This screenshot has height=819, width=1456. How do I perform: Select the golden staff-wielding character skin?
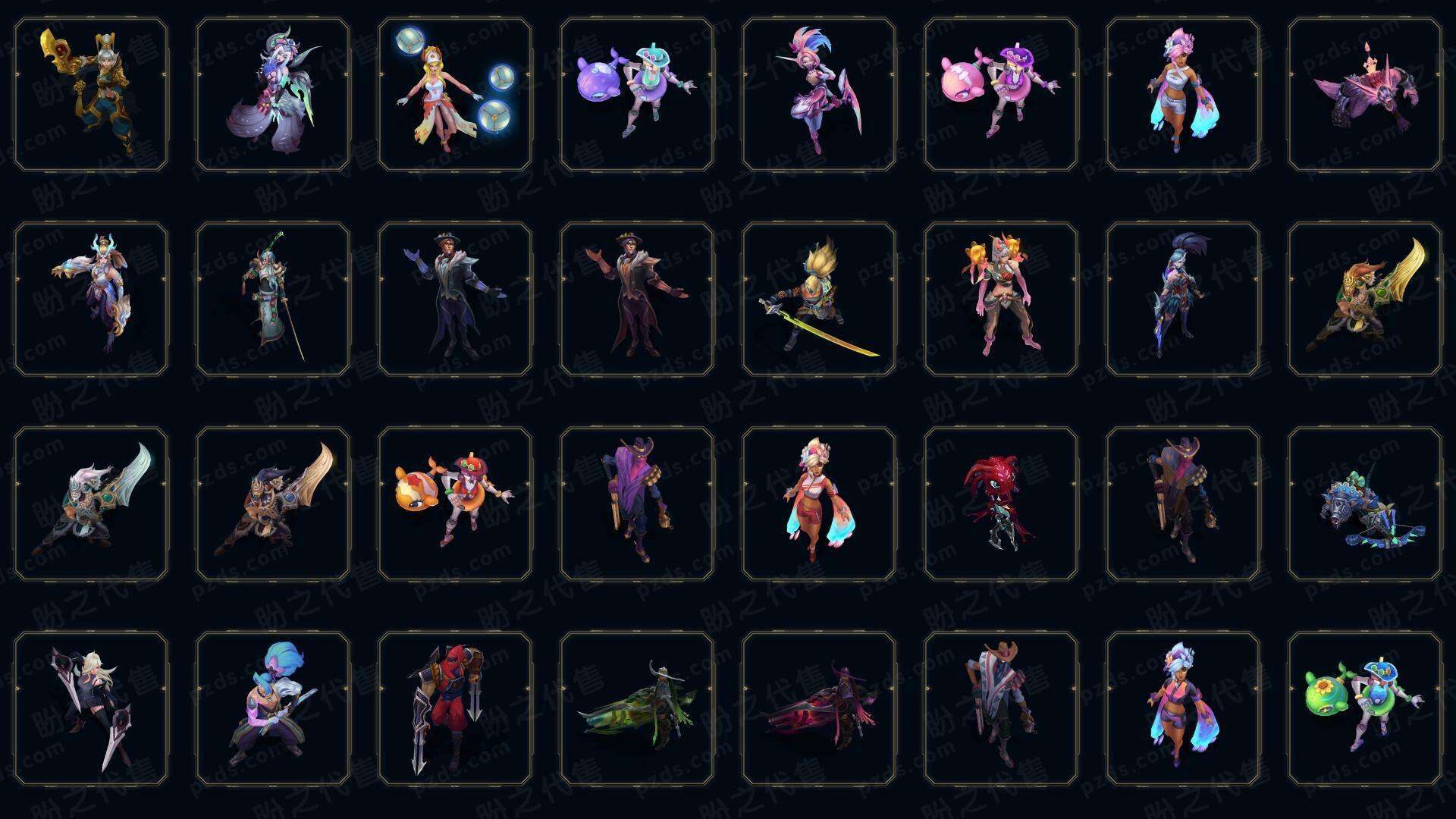tap(91, 94)
